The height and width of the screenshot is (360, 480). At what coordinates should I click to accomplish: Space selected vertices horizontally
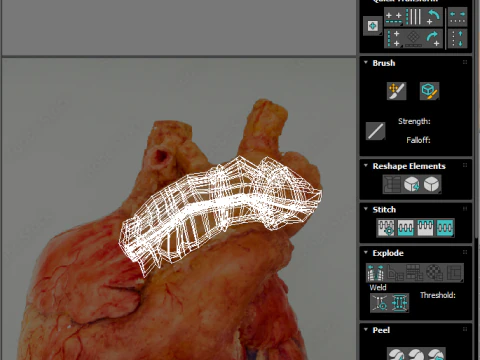click(457, 17)
